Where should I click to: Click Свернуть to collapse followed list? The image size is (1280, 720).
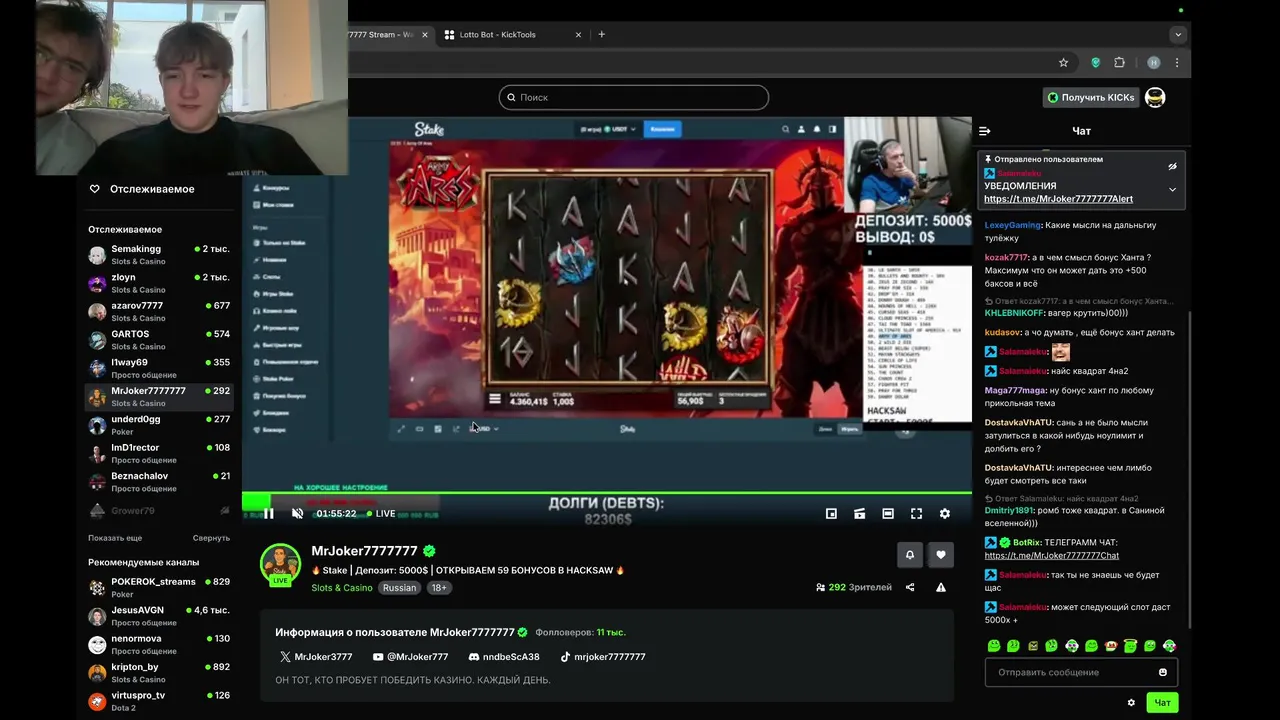coord(211,538)
